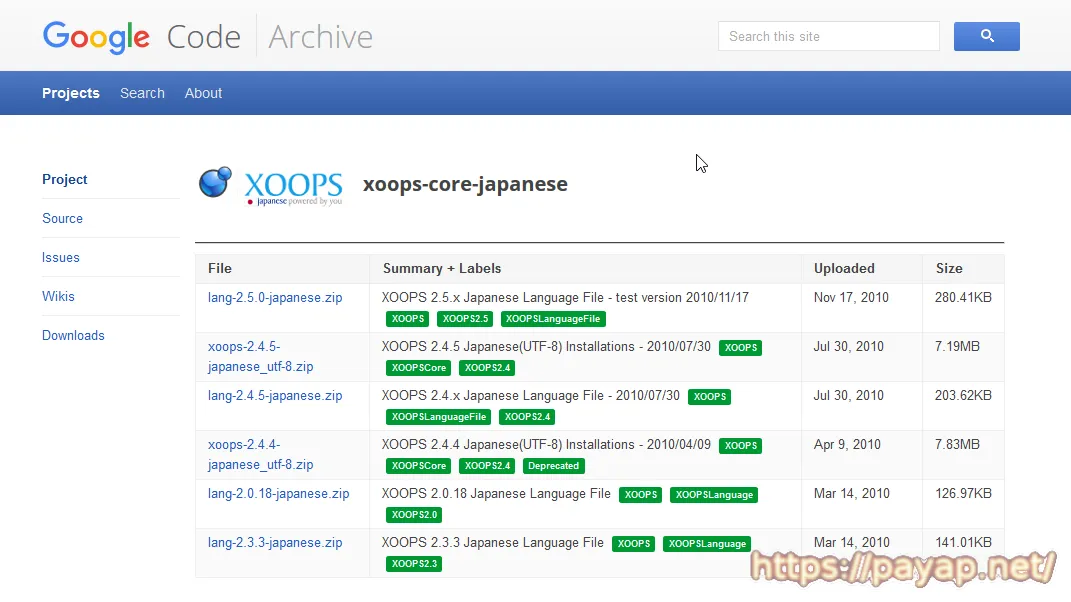Click the site search input field

coord(828,36)
